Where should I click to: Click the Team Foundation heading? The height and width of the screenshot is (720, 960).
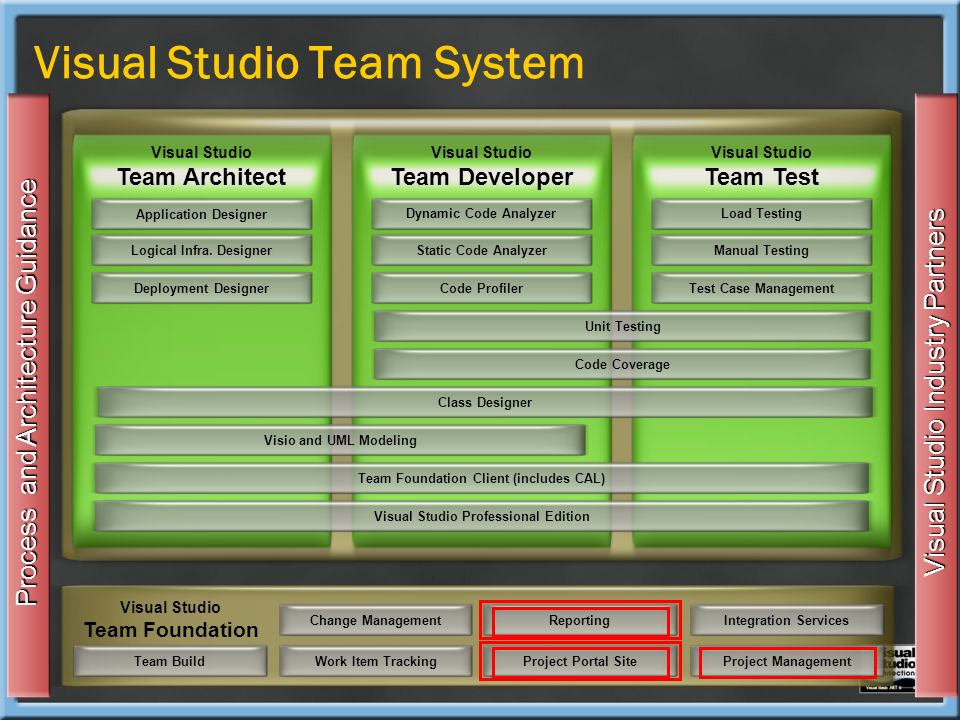pyautogui.click(x=171, y=629)
